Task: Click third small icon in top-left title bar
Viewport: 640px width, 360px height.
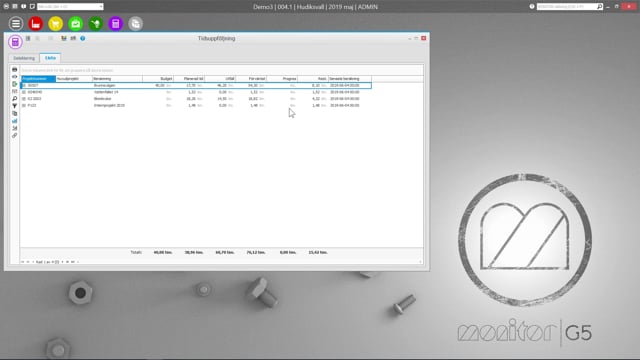Action: (23, 7)
